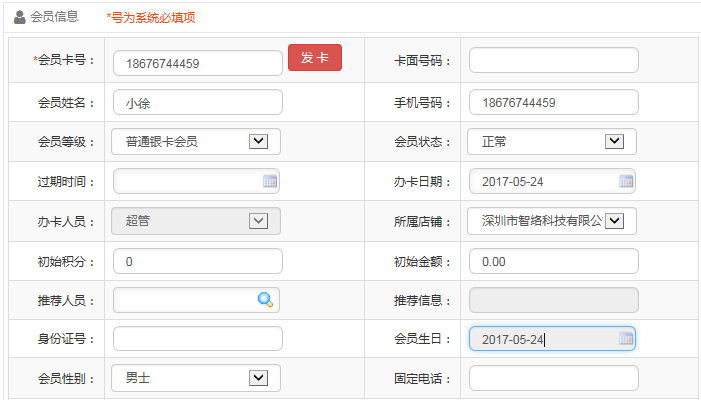Click the 固定电话 text field
The height and width of the screenshot is (400, 701).
click(553, 378)
